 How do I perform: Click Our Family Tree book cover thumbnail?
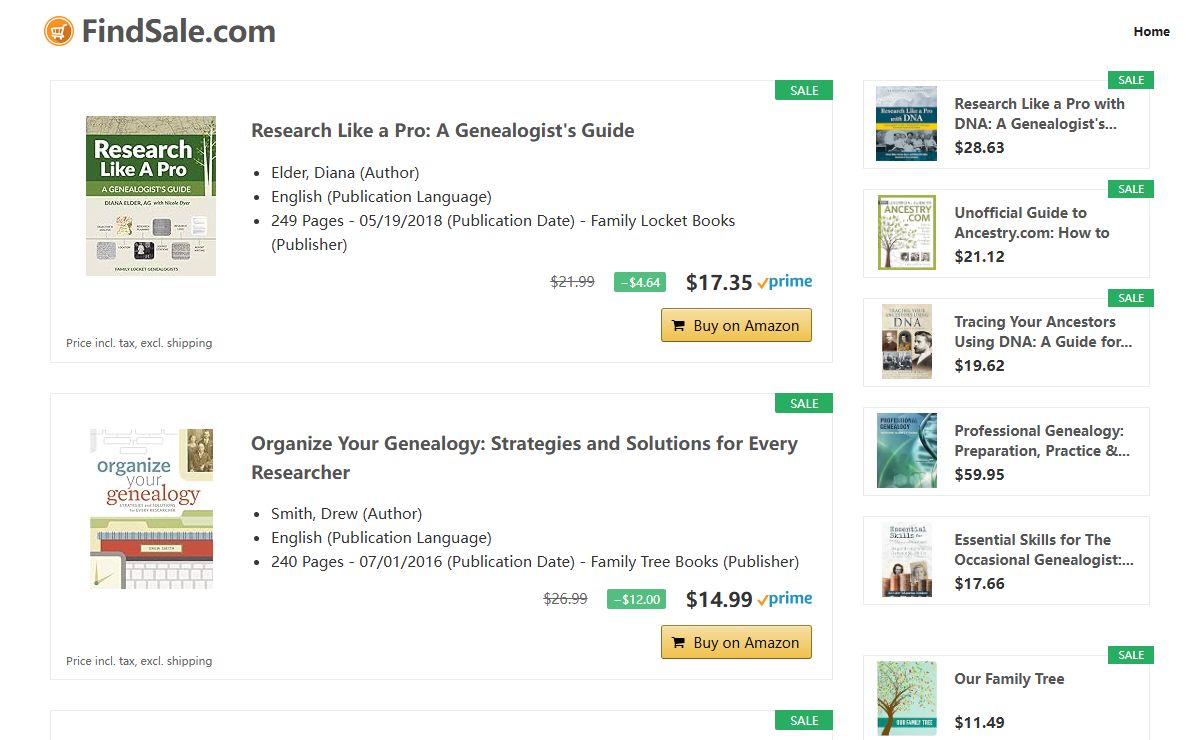(x=906, y=698)
